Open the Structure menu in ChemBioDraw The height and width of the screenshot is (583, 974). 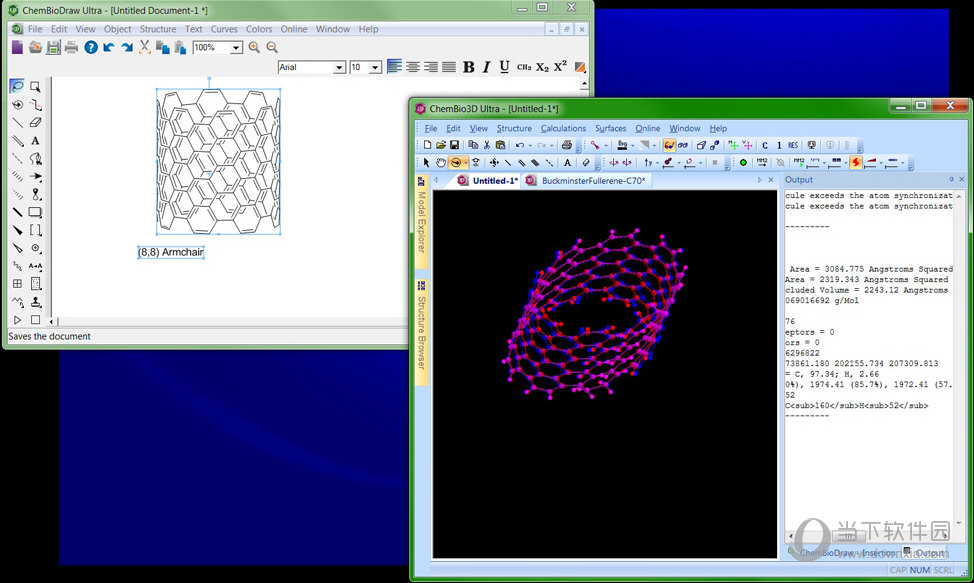(158, 29)
